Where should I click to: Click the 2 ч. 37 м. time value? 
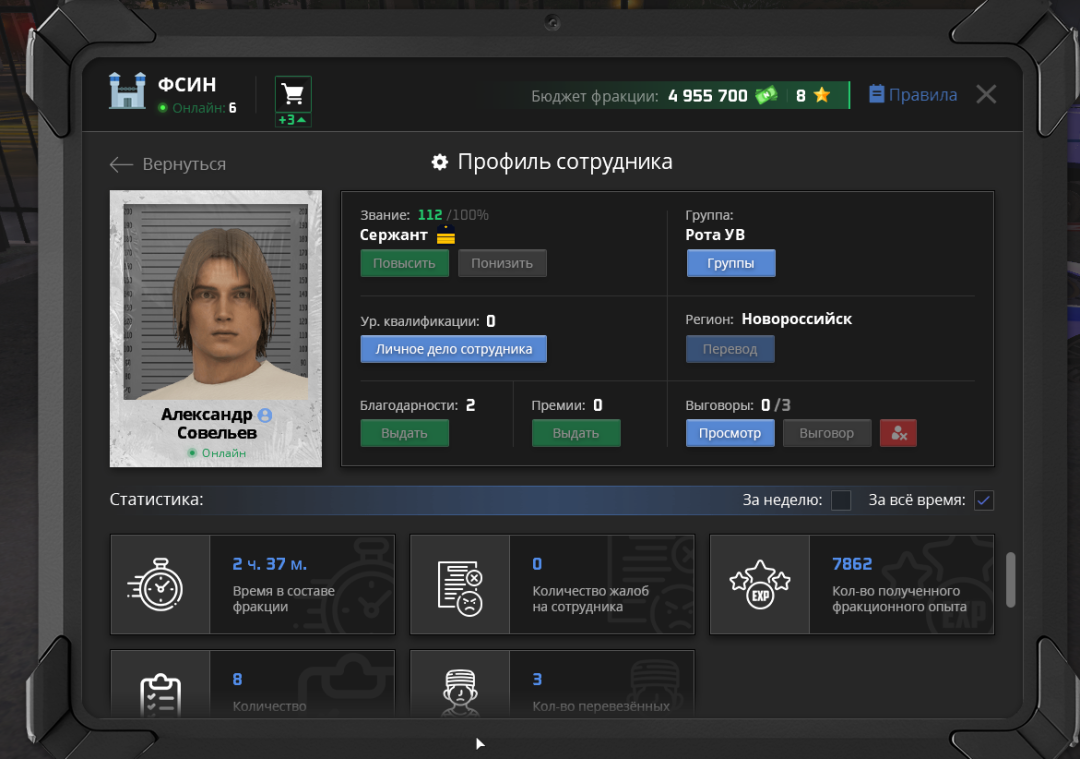(x=269, y=564)
